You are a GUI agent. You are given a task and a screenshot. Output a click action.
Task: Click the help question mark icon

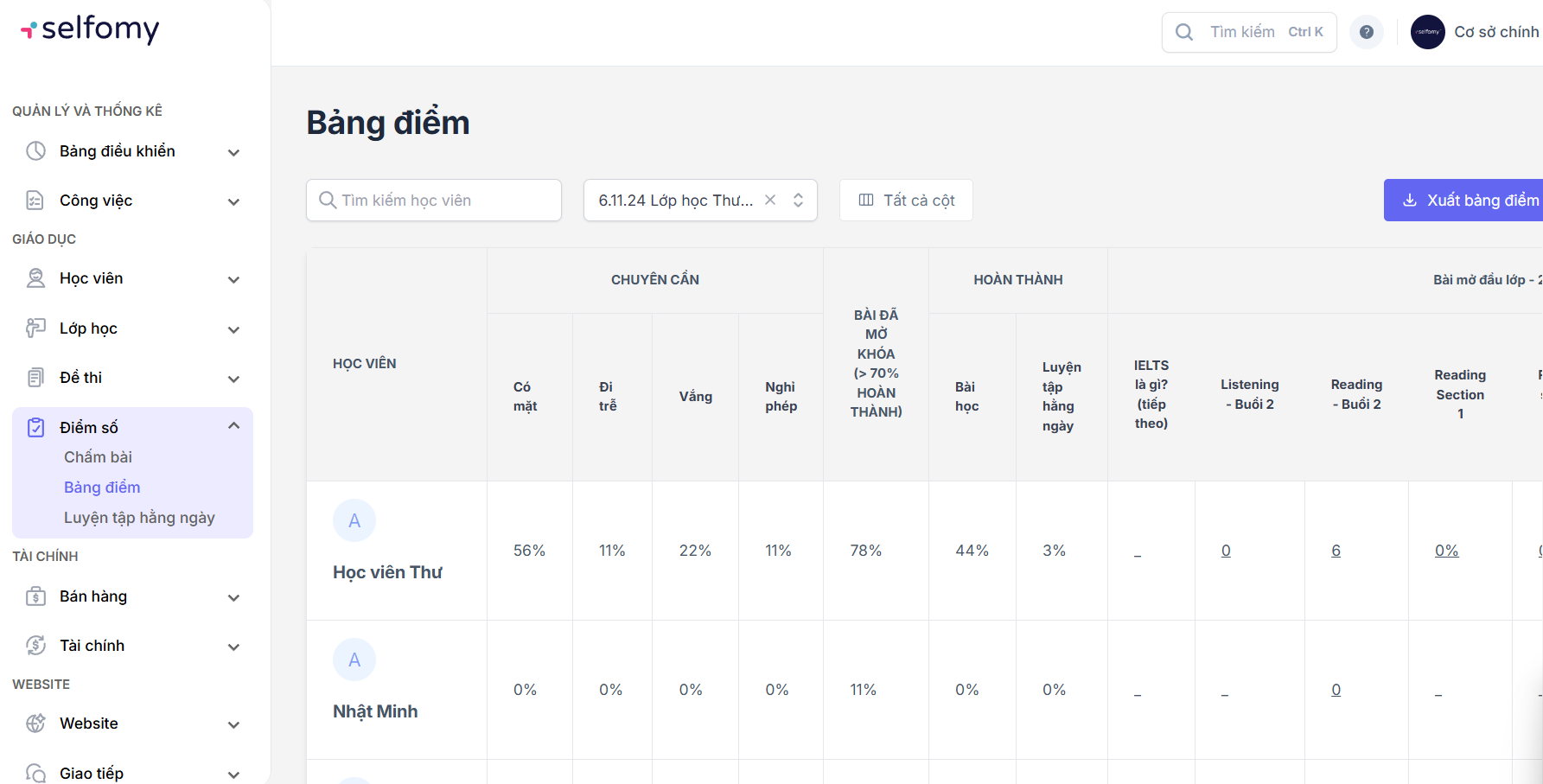click(1366, 32)
